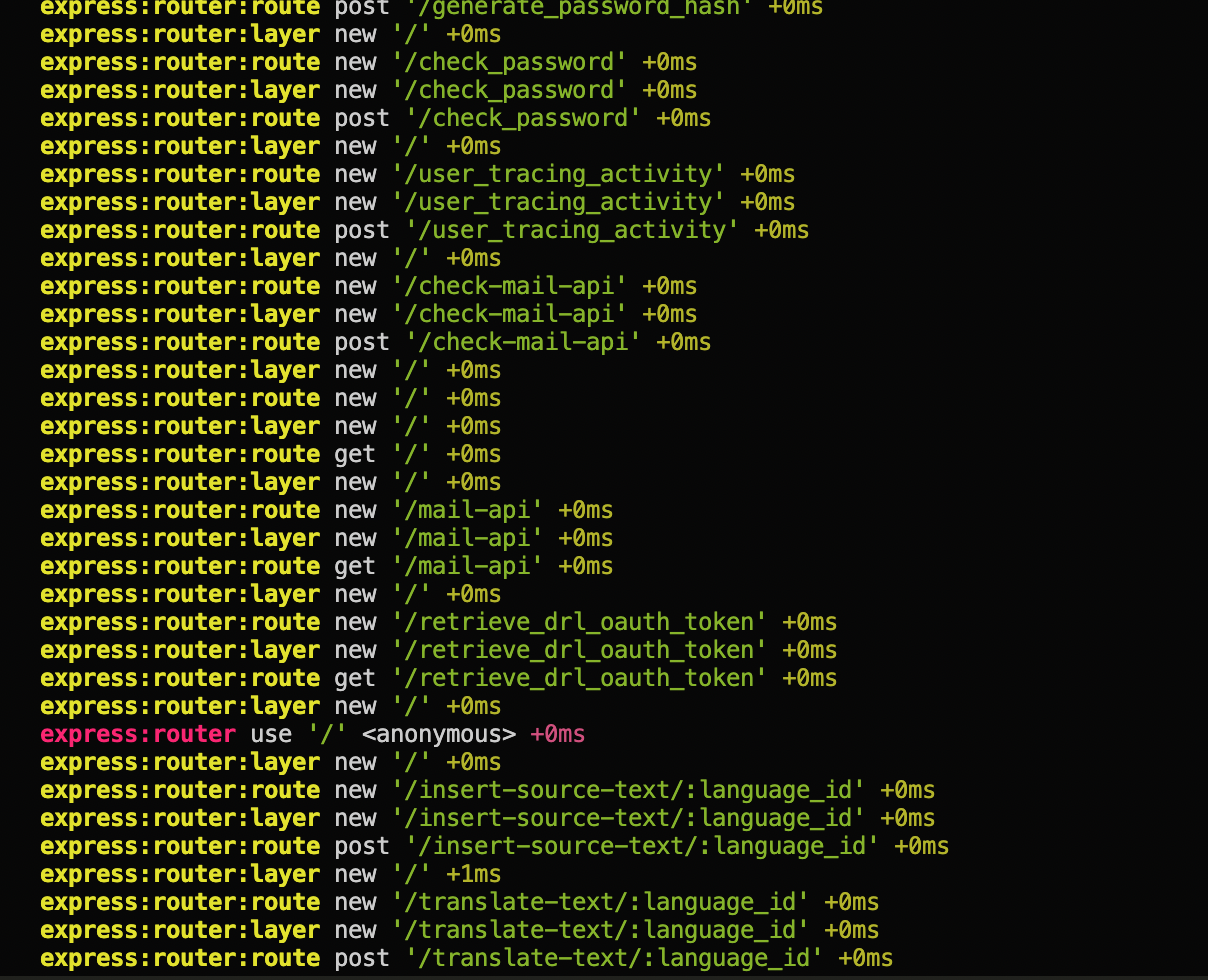Click path in route new '/check-mail-api' line
Viewport: 1208px width, 980px height.
pyautogui.click(x=510, y=286)
